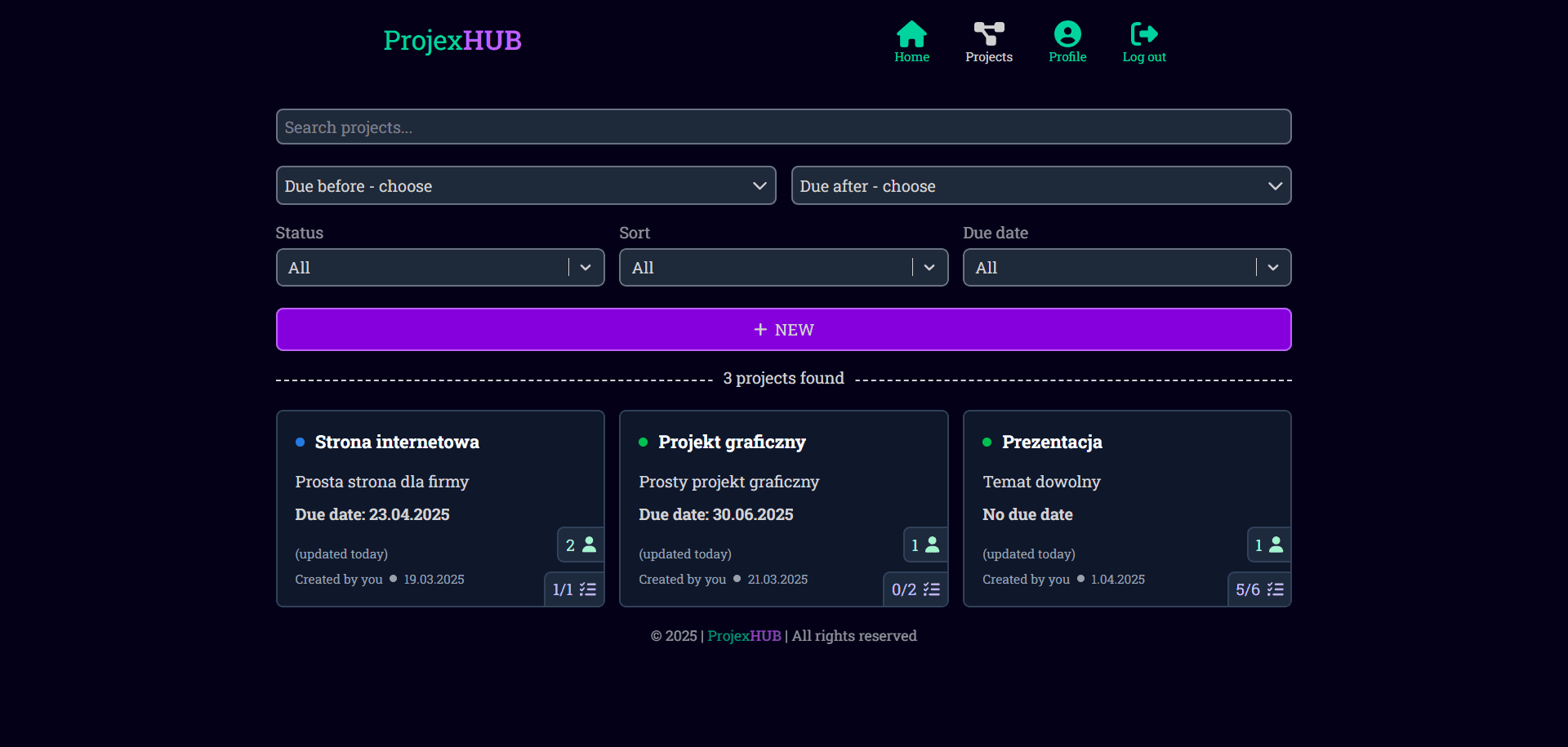Click members icon on Projekt graficzny card
This screenshot has width=1568, height=747.
point(933,545)
